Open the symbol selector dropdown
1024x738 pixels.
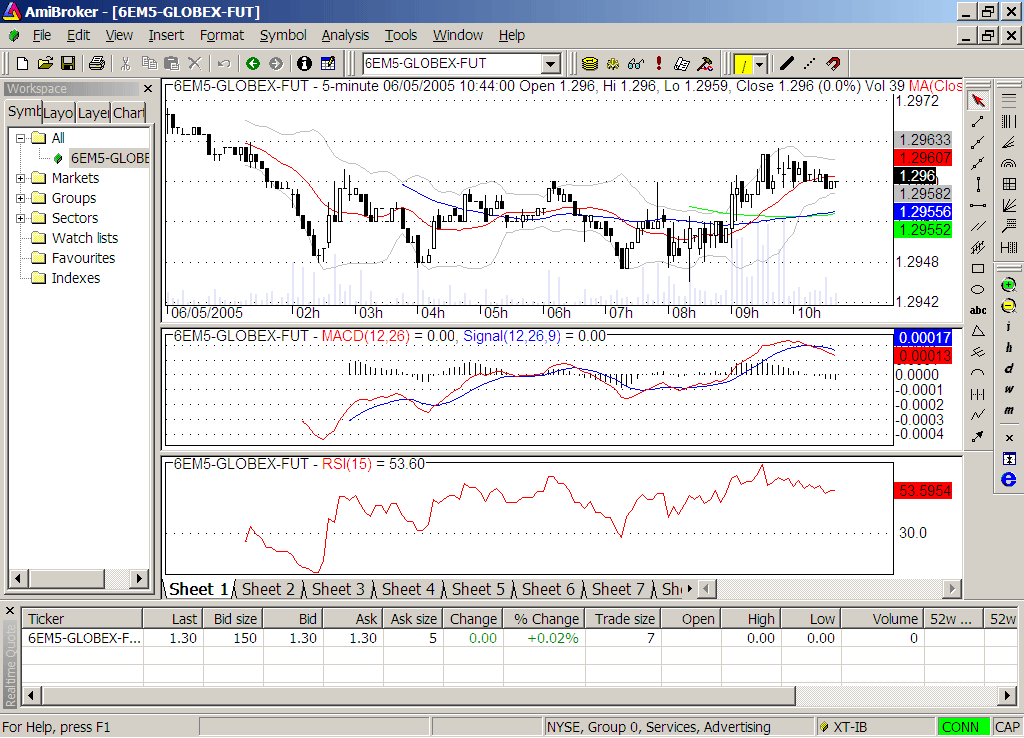(550, 64)
